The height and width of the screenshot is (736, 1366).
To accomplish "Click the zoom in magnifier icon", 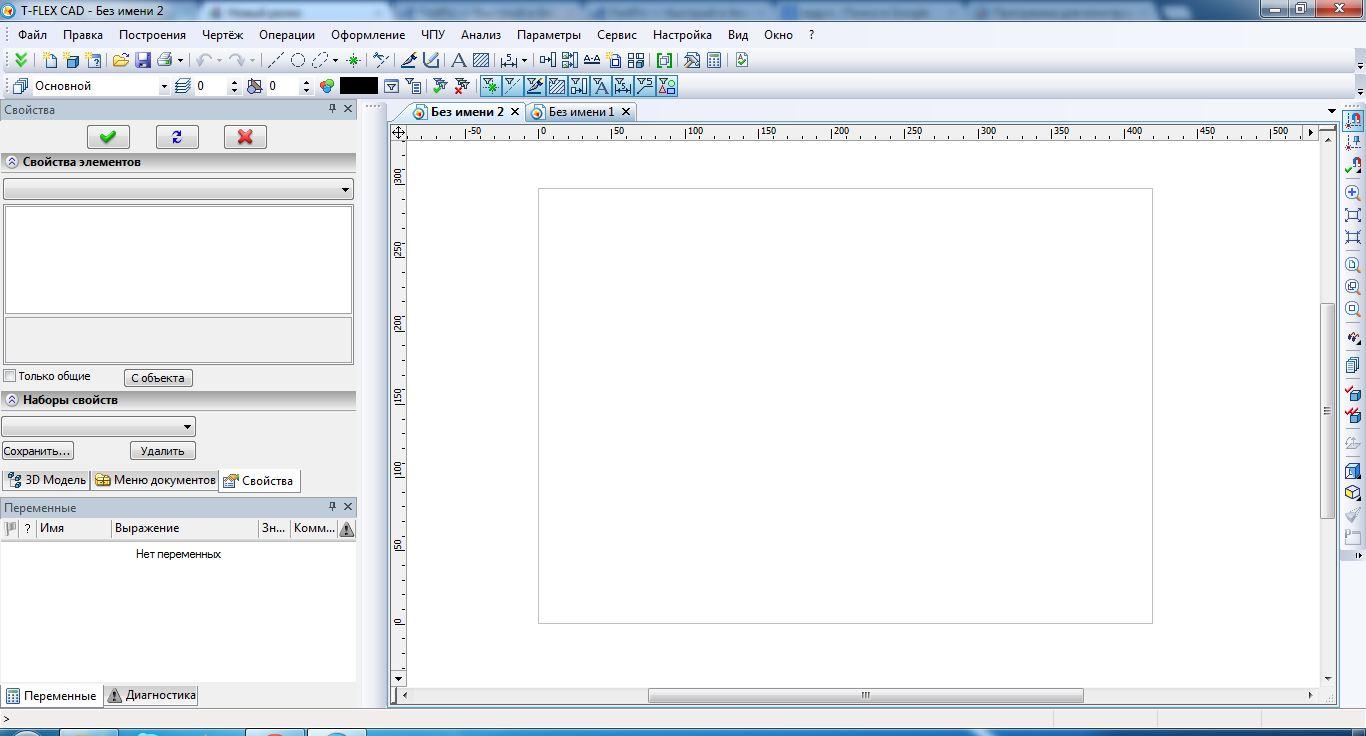I will (x=1353, y=192).
